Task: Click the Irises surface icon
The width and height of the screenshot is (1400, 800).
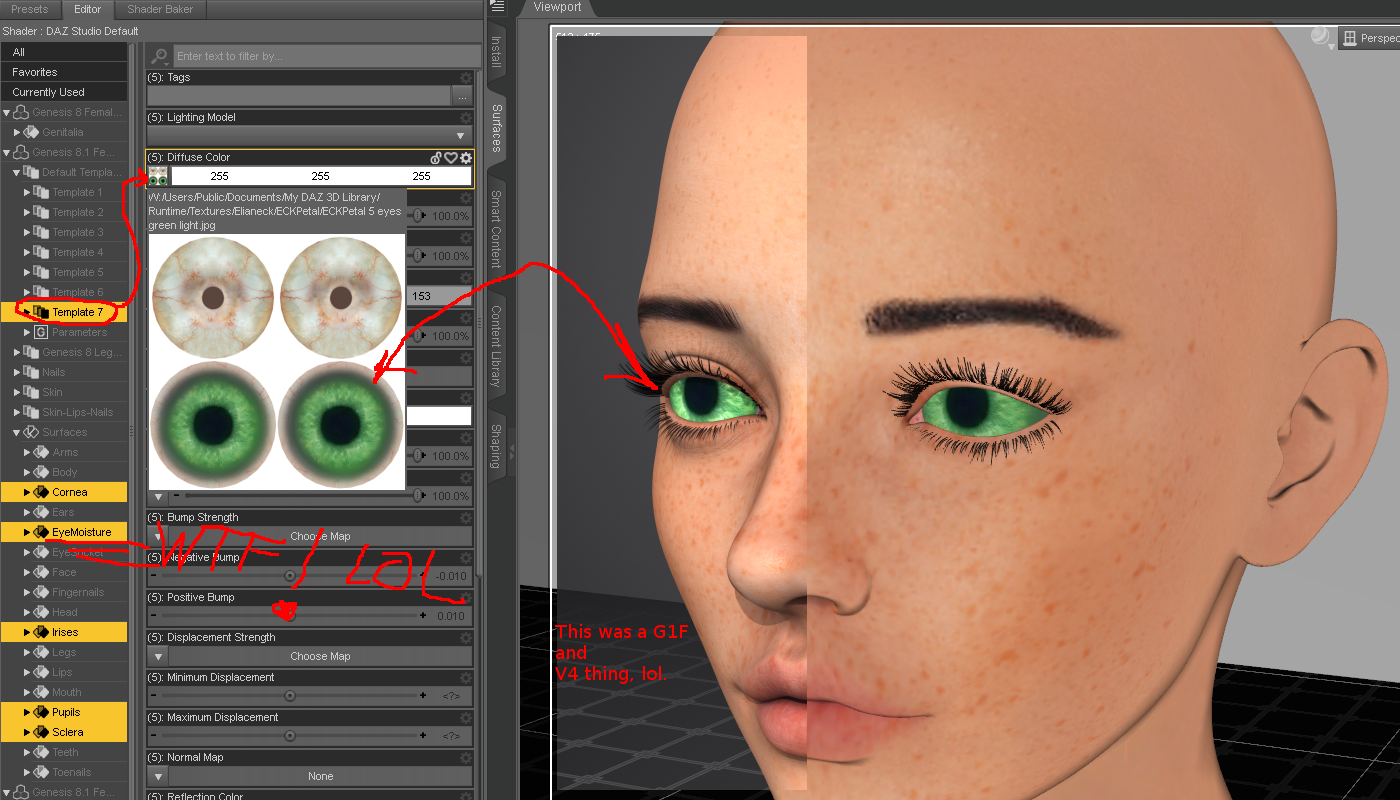Action: (41, 632)
